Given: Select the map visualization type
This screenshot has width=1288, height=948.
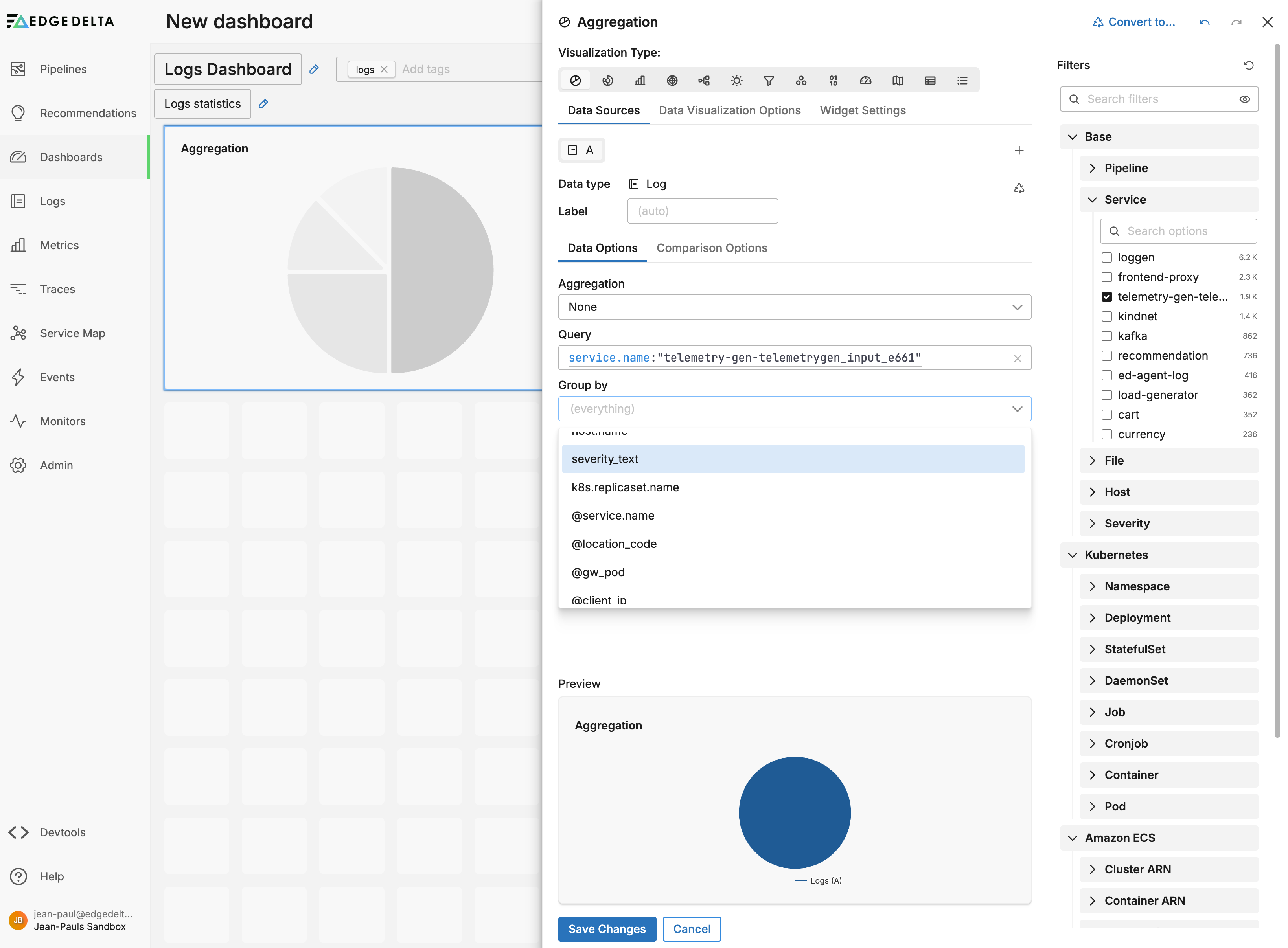Looking at the screenshot, I should (898, 81).
